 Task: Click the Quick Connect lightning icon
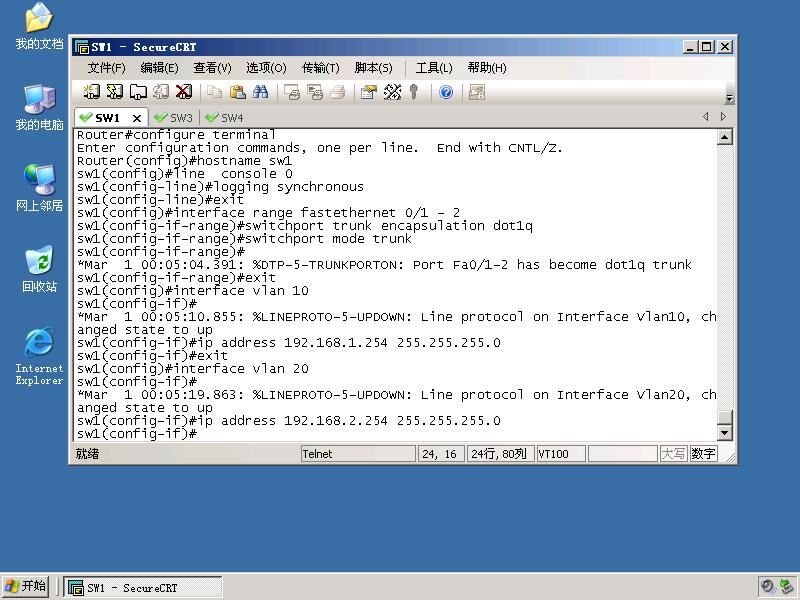114,92
